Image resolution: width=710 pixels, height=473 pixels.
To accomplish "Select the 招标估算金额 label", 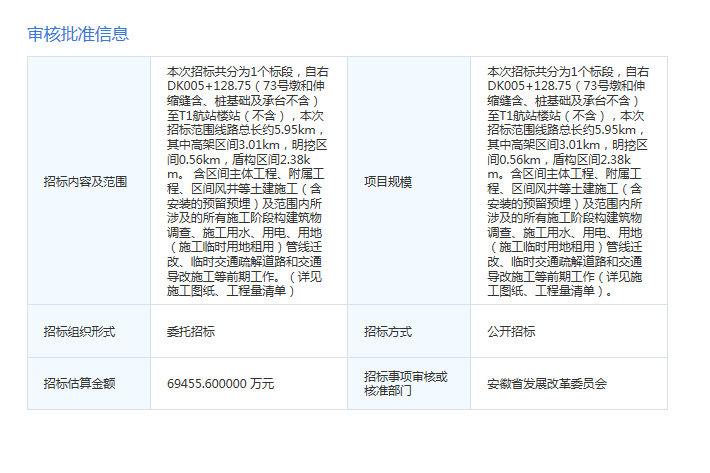I will click(x=79, y=383).
